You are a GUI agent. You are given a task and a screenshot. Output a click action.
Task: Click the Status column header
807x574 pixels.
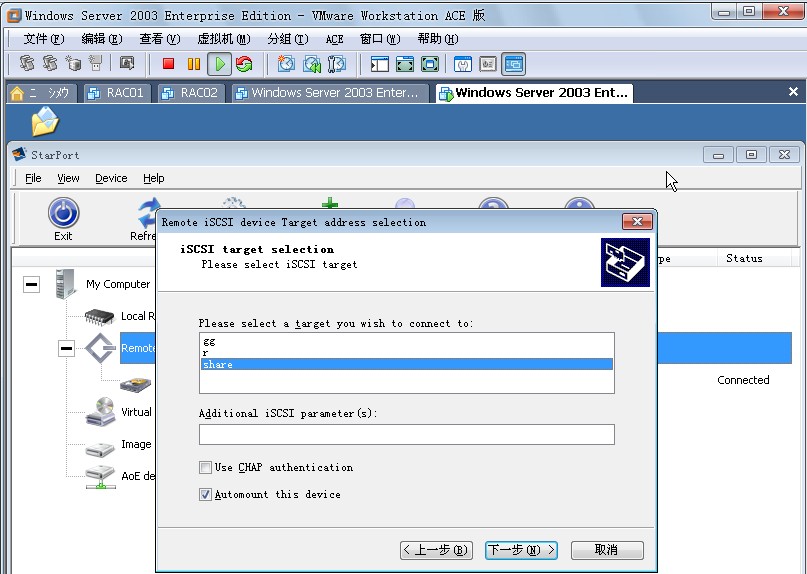744,258
